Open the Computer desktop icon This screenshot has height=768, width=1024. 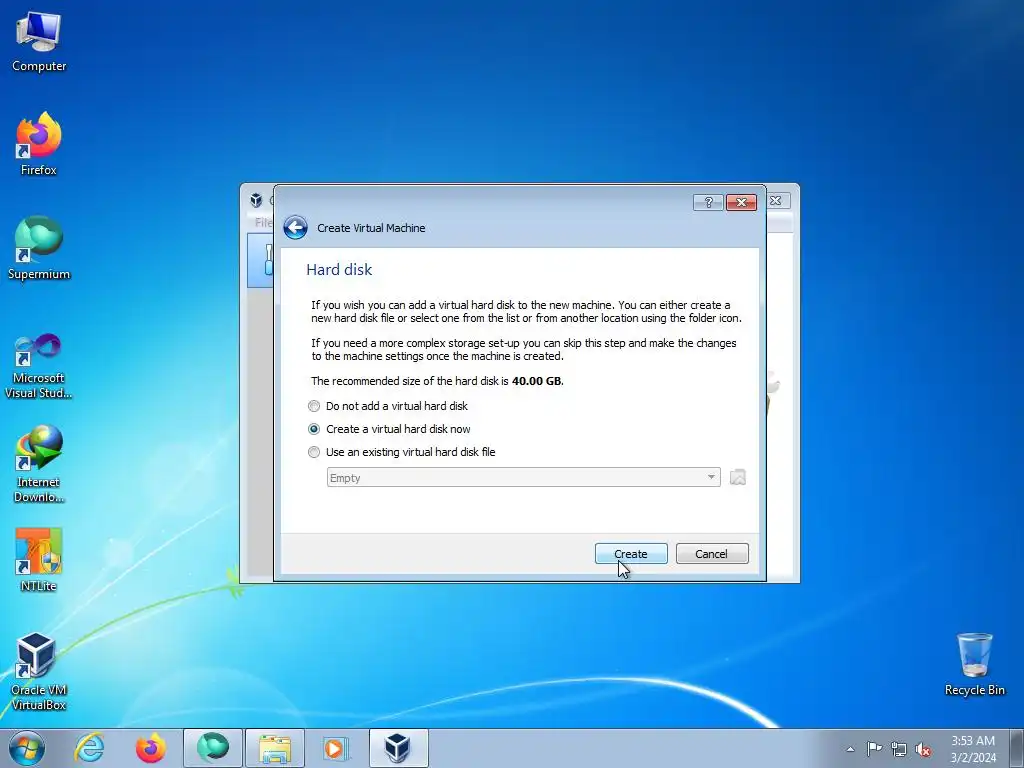(39, 42)
